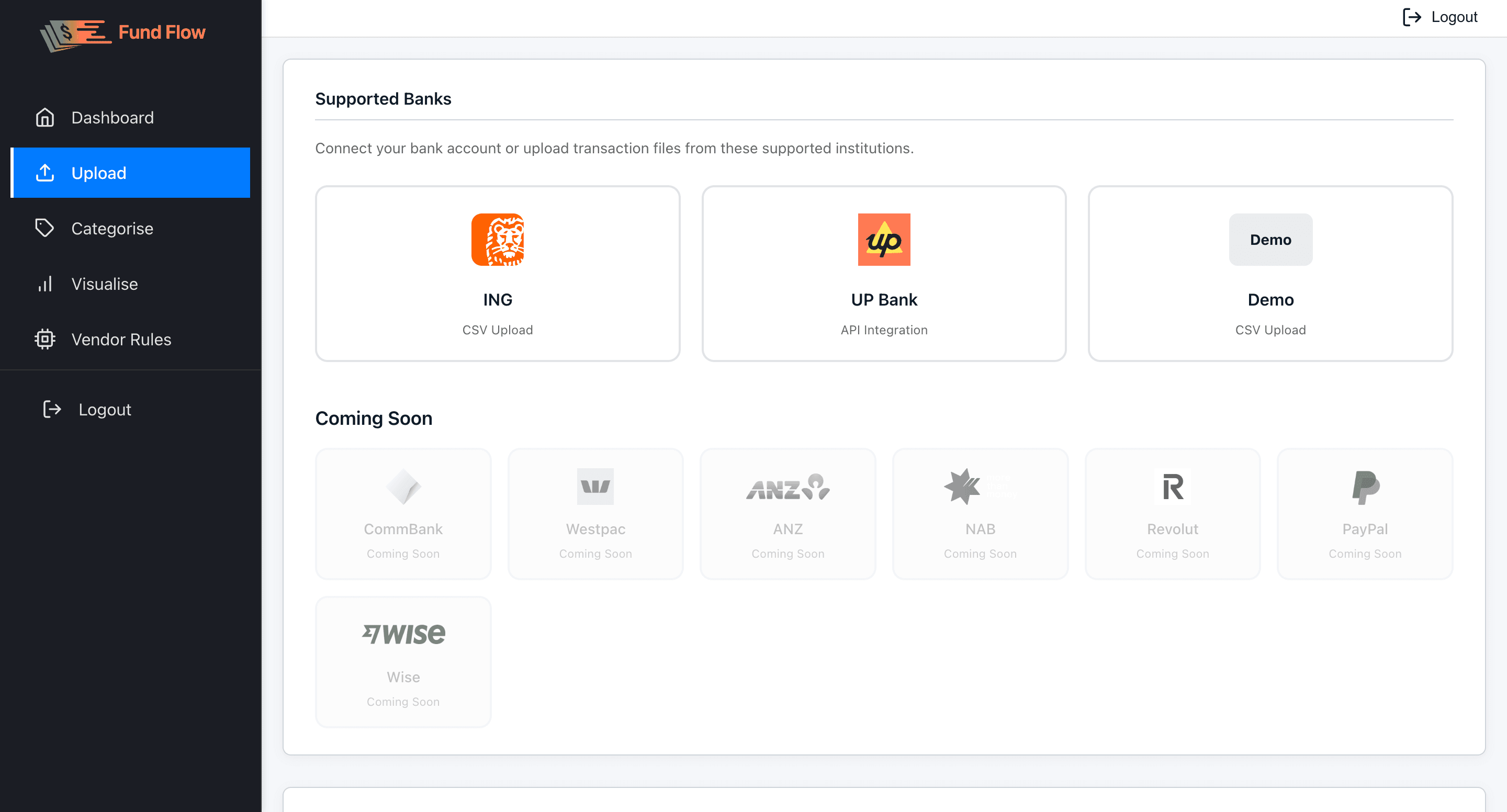The image size is (1507, 812).
Task: Select the Upload menu item
Action: (x=130, y=173)
